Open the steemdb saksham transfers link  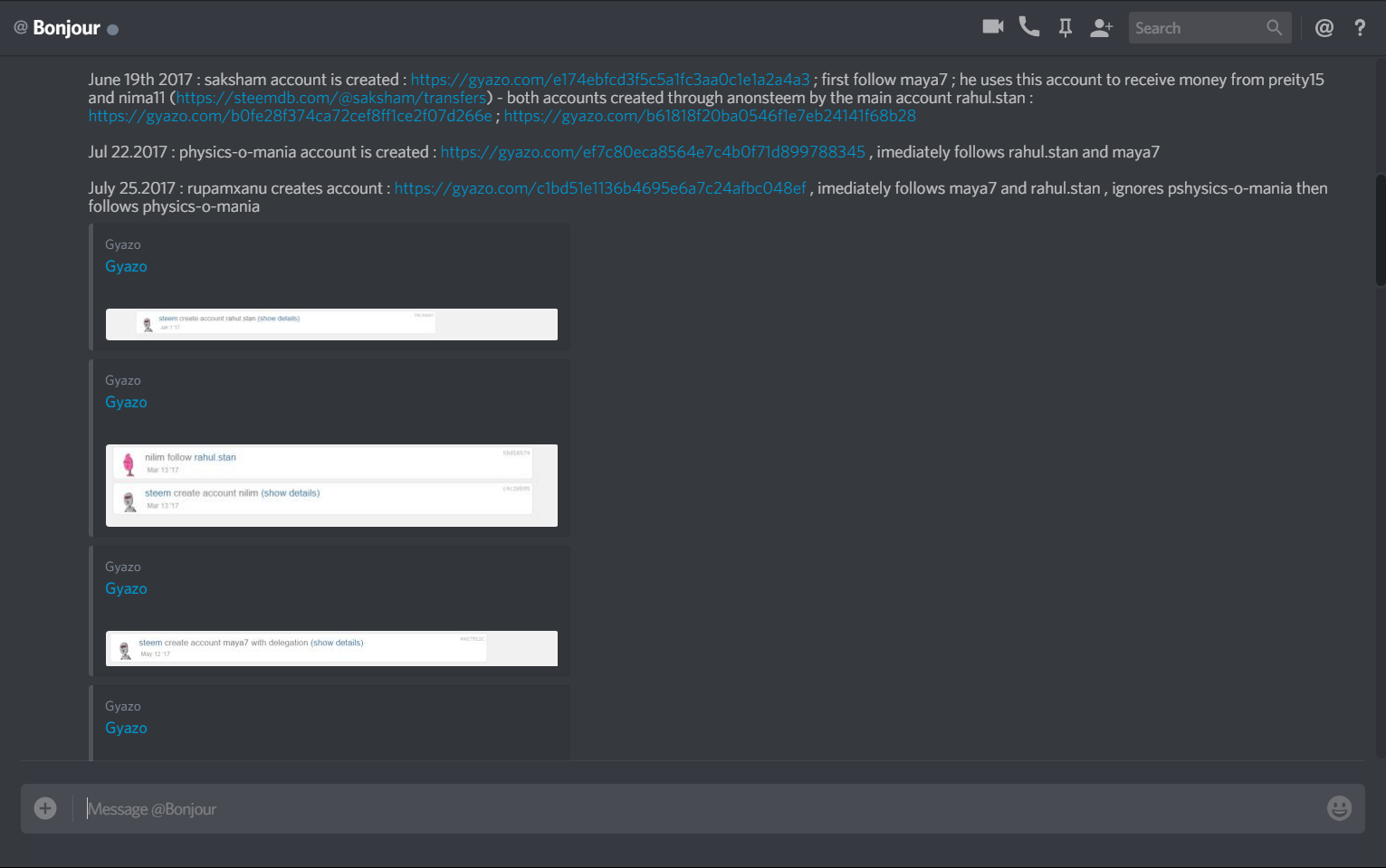click(x=330, y=97)
